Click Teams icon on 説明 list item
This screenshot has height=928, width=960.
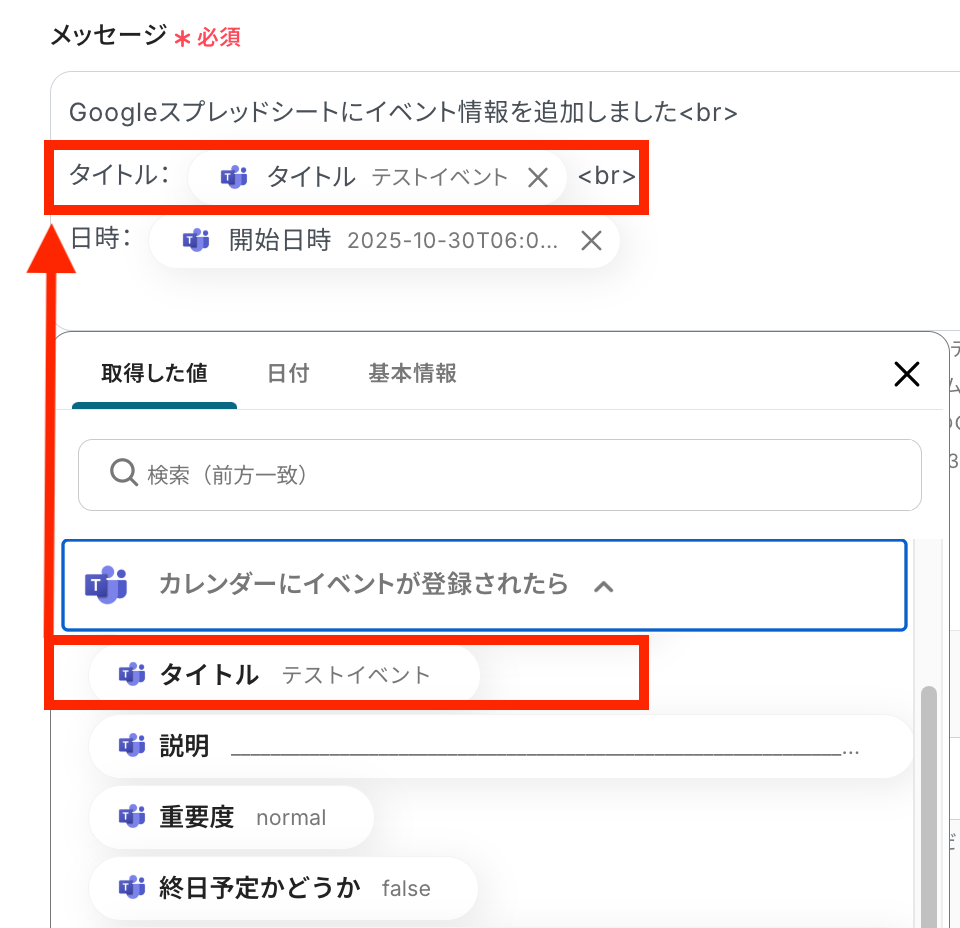coord(132,746)
